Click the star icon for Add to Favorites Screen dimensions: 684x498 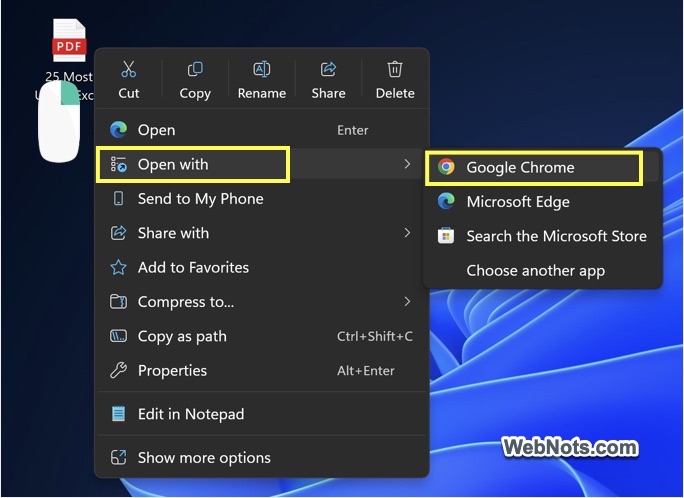(x=118, y=267)
